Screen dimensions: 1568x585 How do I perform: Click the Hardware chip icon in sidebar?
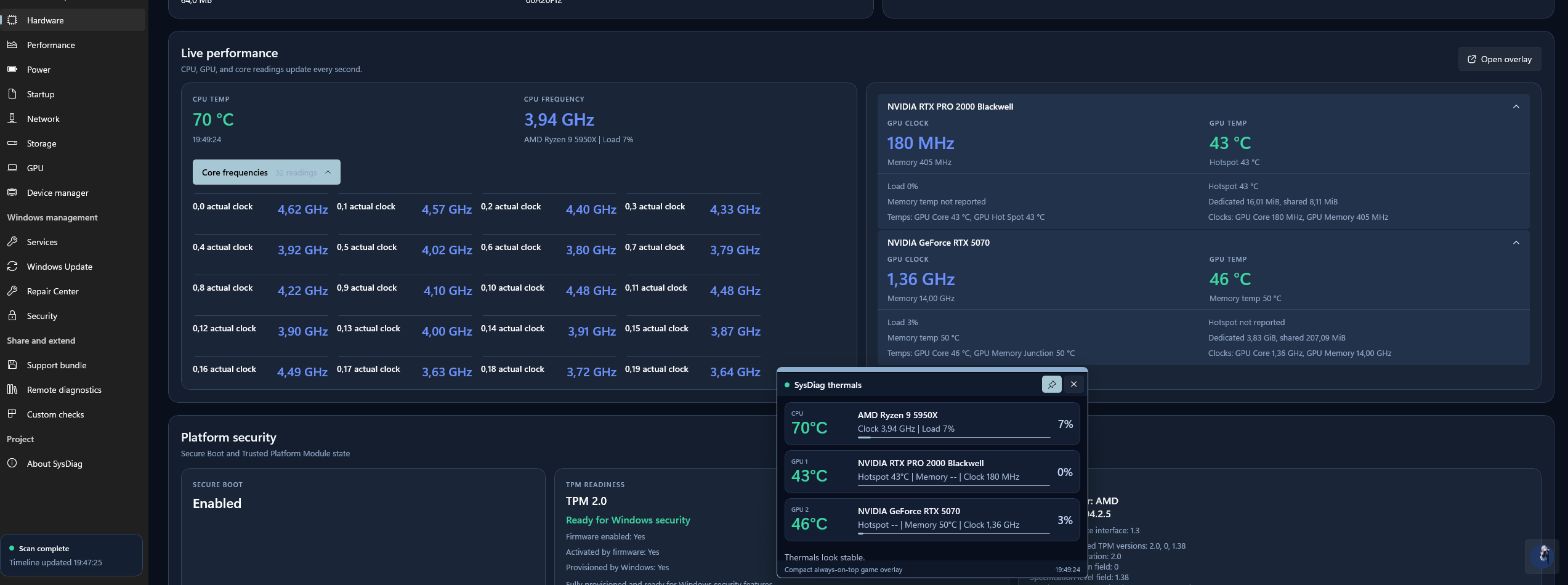point(12,20)
